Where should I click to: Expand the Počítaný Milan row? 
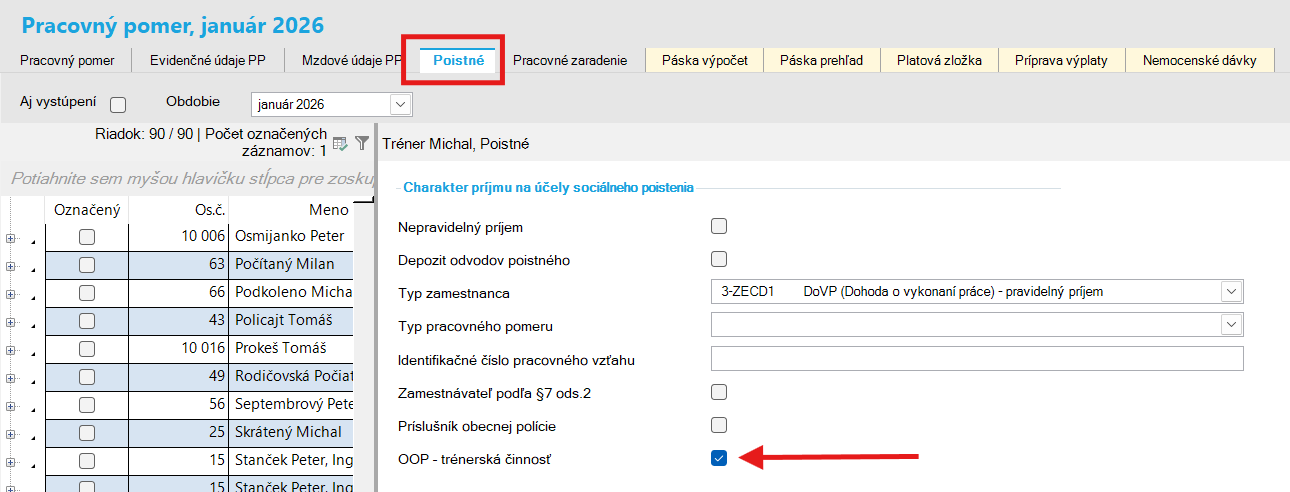pos(12,265)
